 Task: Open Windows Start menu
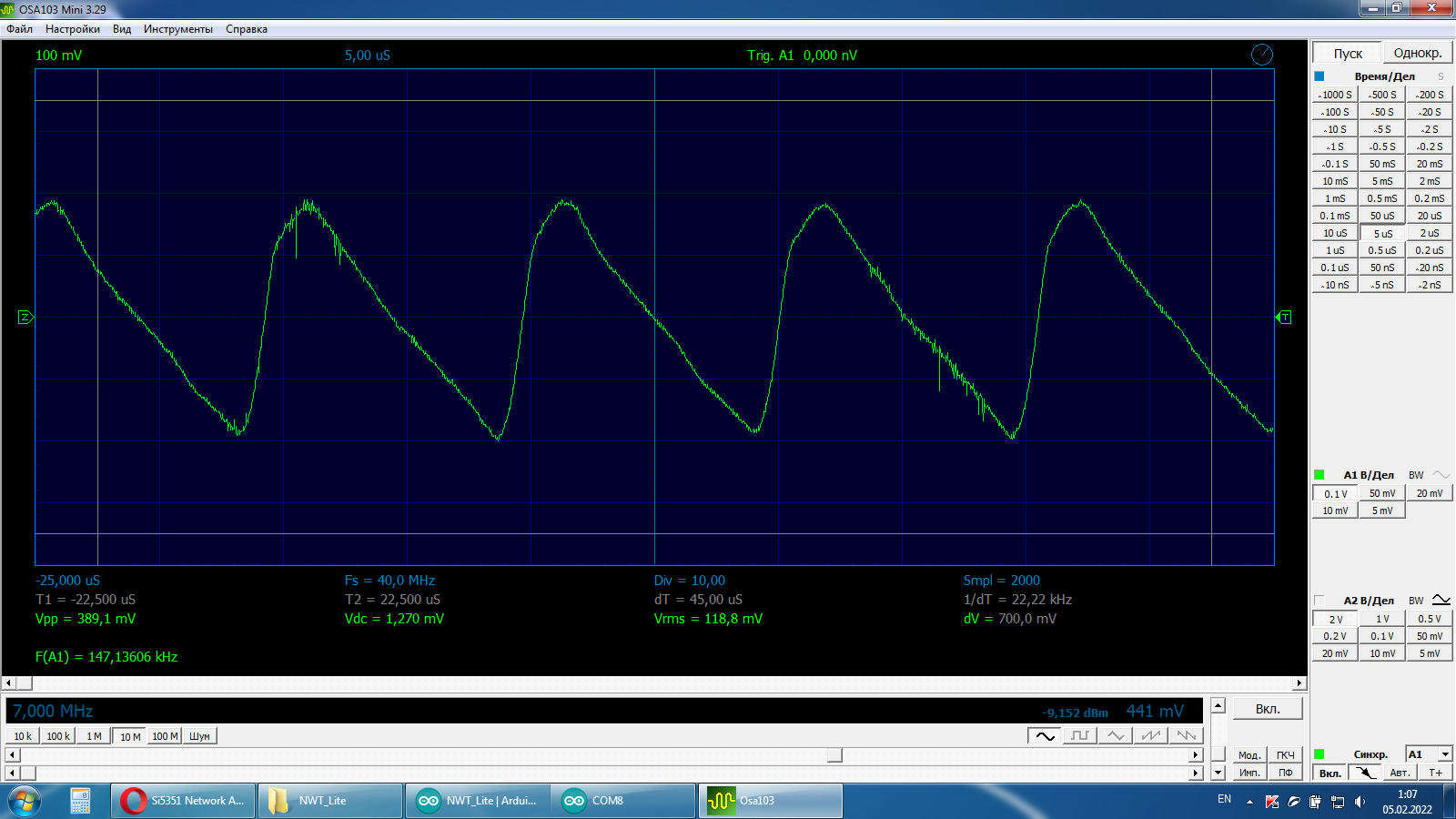(25, 801)
